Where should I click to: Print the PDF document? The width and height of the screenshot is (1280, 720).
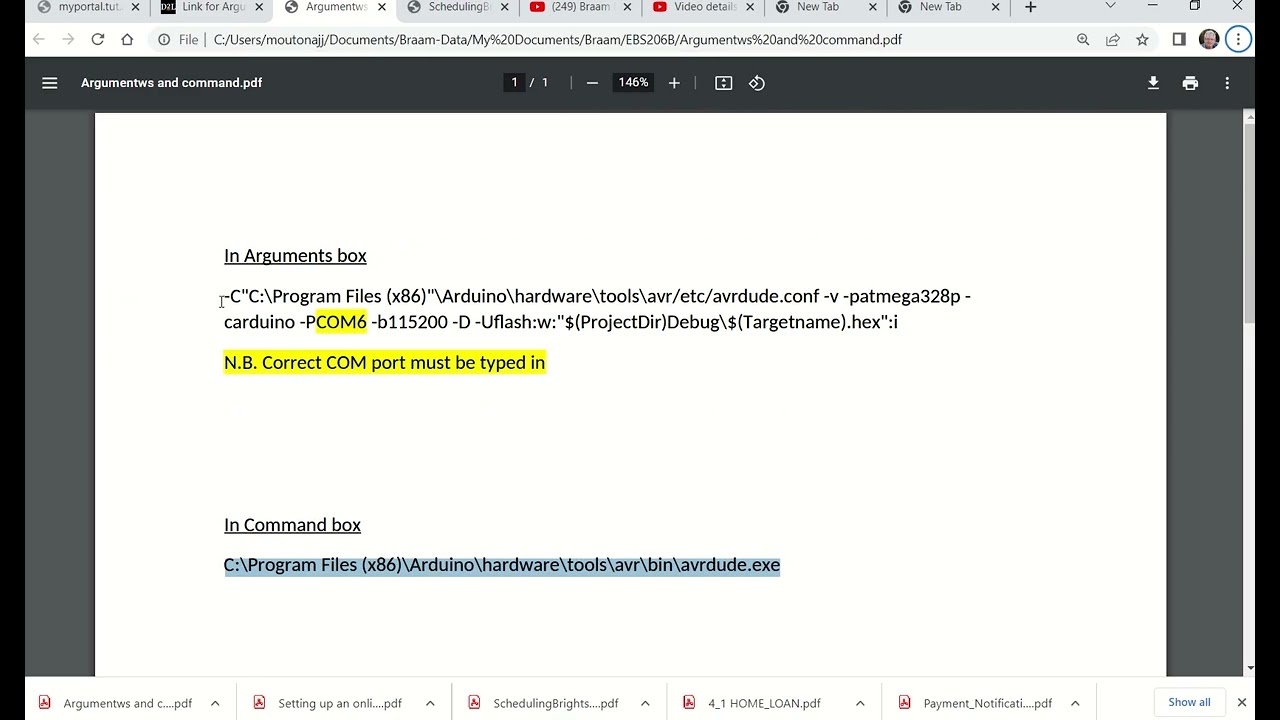click(x=1190, y=83)
